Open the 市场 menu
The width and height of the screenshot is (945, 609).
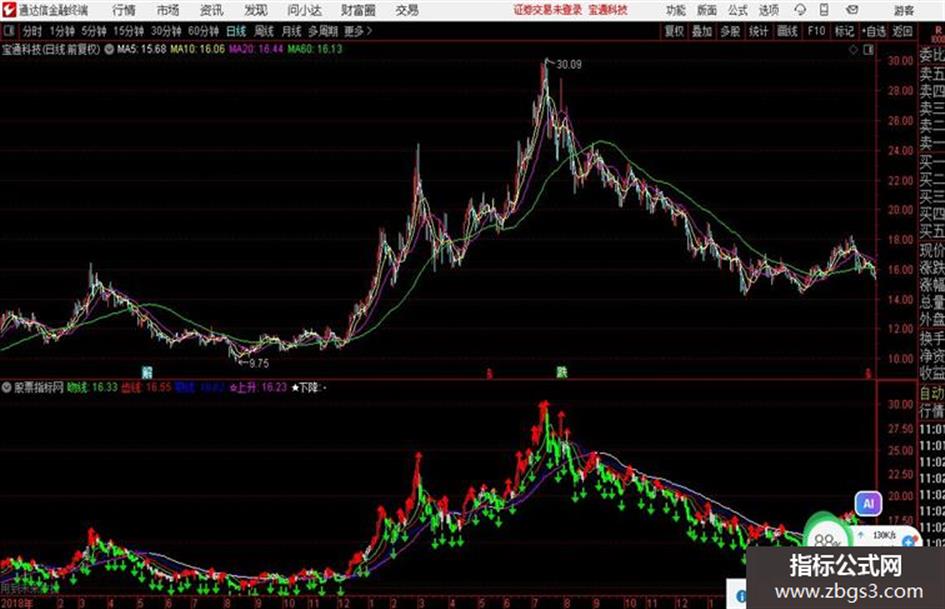168,10
